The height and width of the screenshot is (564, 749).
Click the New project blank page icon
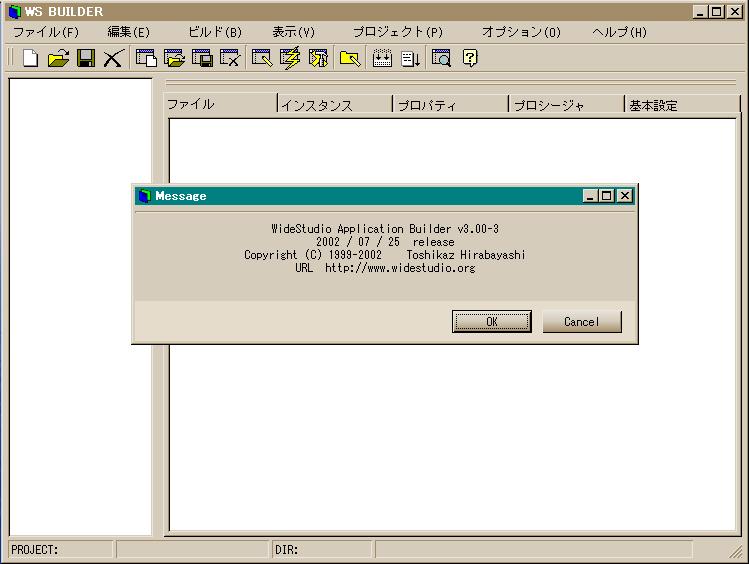pyautogui.click(x=31, y=58)
